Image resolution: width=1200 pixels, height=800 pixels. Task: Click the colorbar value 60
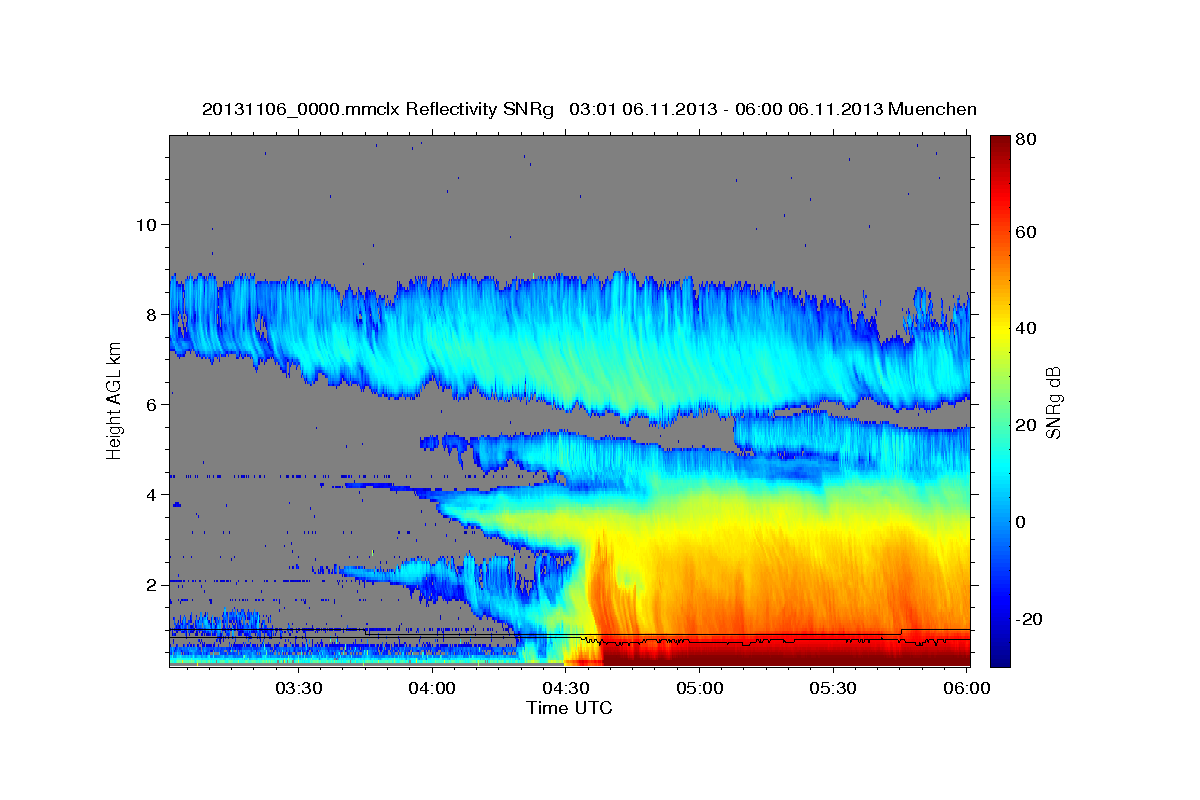click(1026, 232)
